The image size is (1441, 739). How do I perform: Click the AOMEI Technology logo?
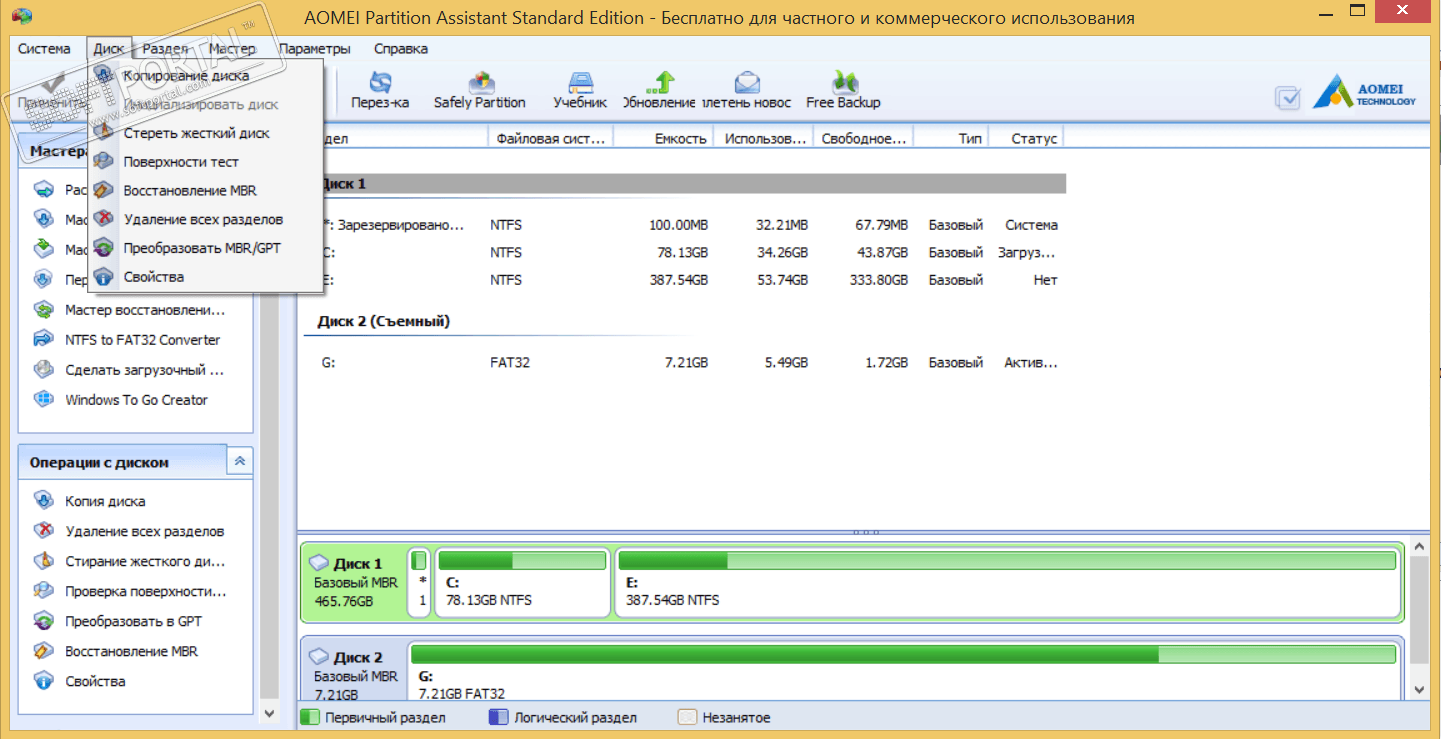click(1364, 91)
